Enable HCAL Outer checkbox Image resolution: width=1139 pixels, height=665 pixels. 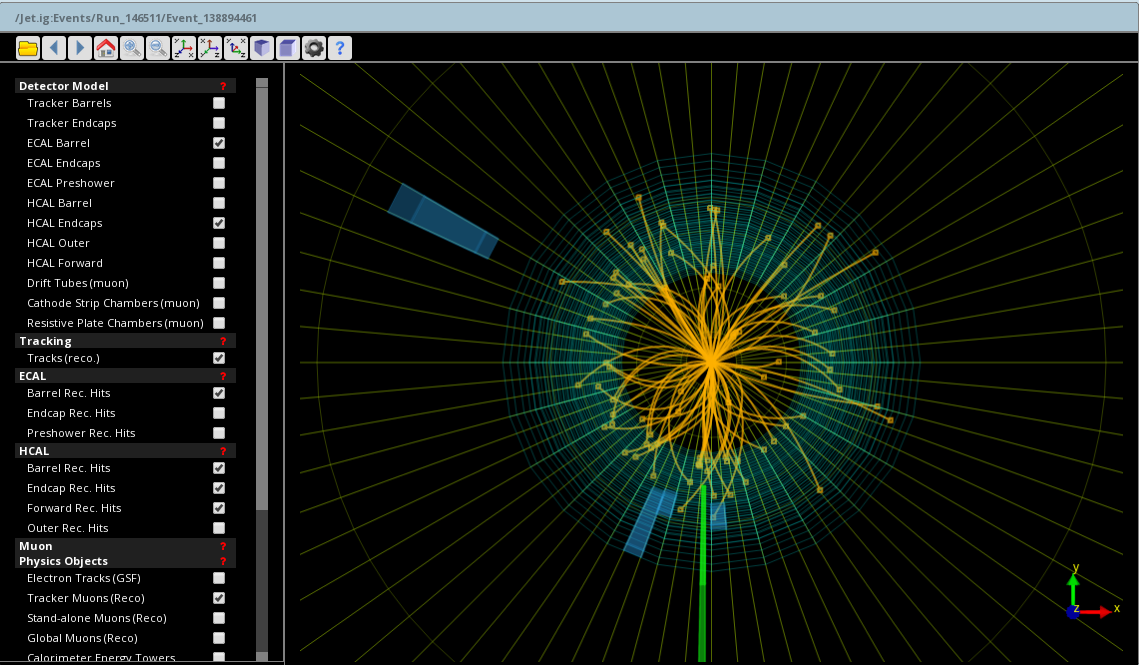pos(219,243)
